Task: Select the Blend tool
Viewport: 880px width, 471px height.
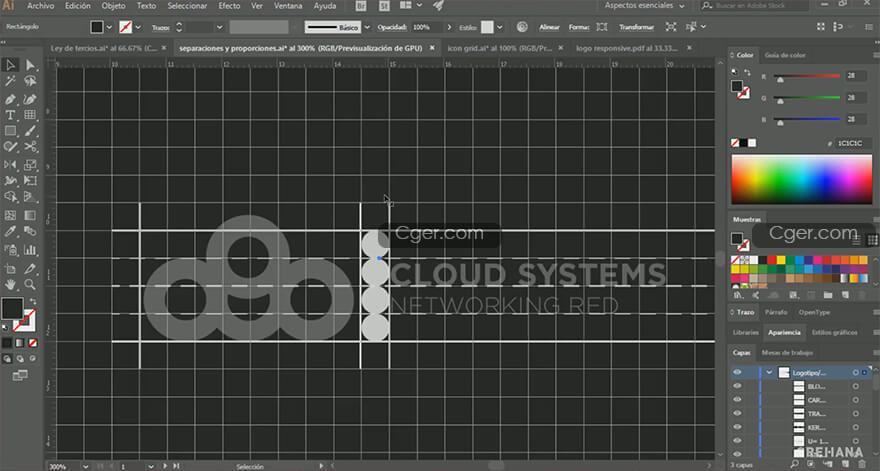Action: click(x=30, y=231)
